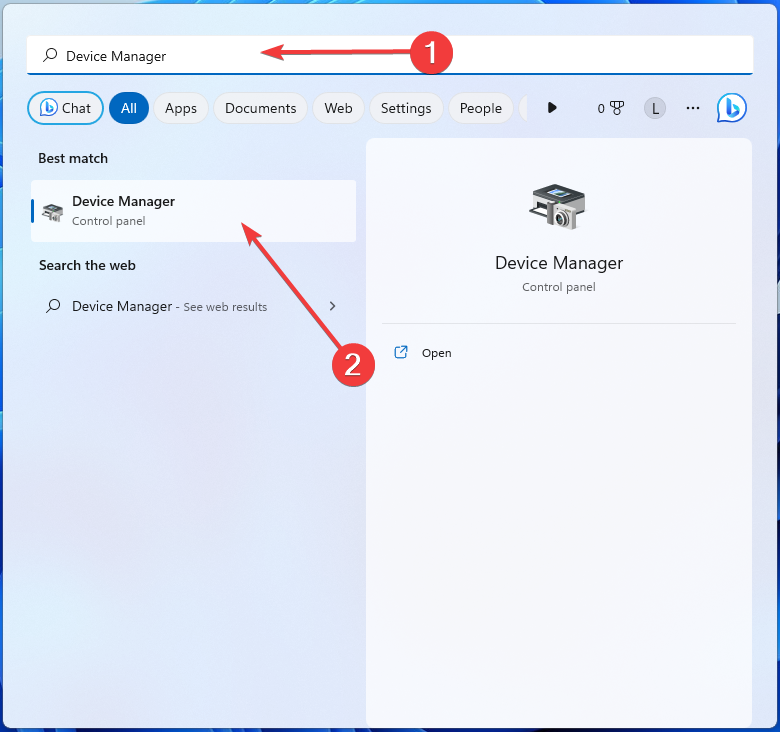Image resolution: width=780 pixels, height=732 pixels.
Task: Click the Open external-link icon
Action: (x=401, y=352)
